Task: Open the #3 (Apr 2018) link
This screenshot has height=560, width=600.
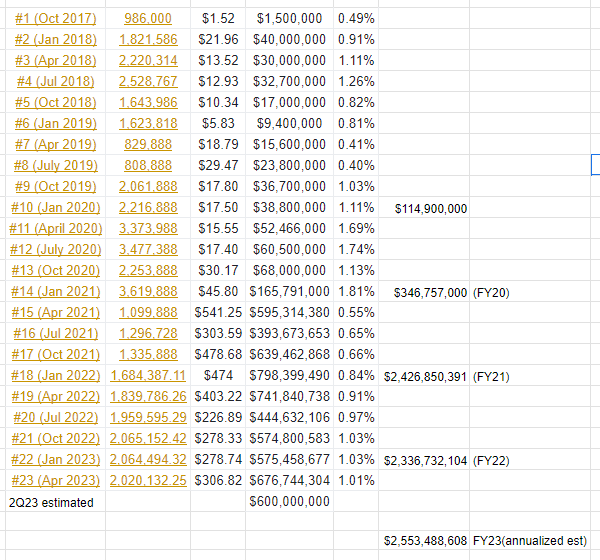Action: click(x=55, y=60)
